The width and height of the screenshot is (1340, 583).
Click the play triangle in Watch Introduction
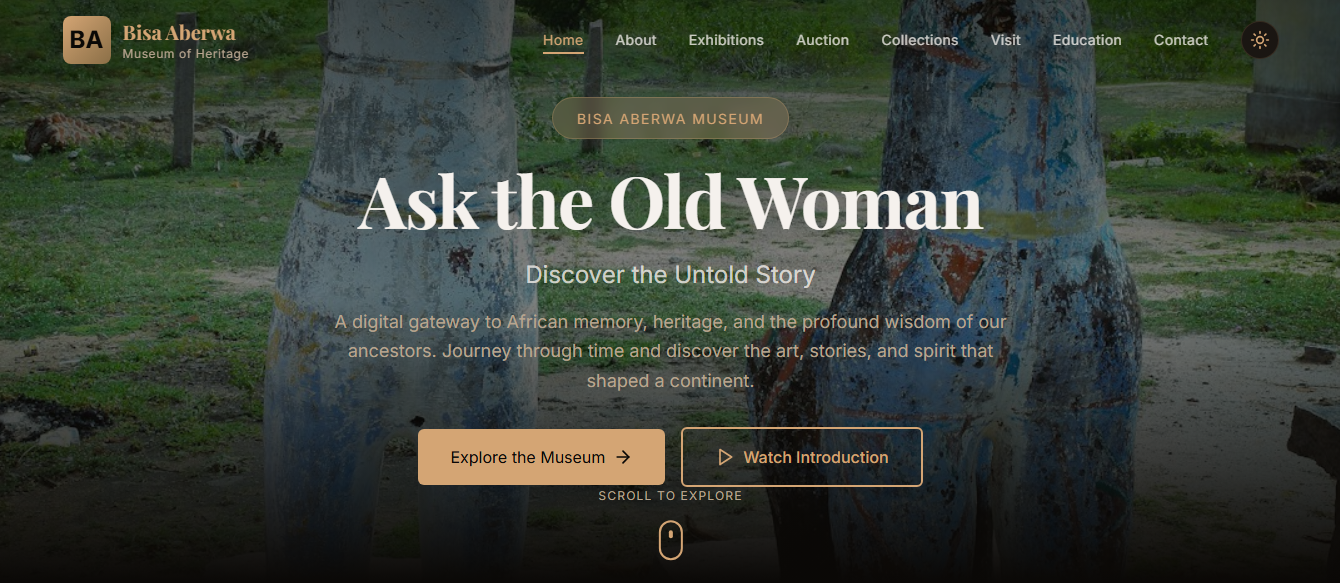725,457
